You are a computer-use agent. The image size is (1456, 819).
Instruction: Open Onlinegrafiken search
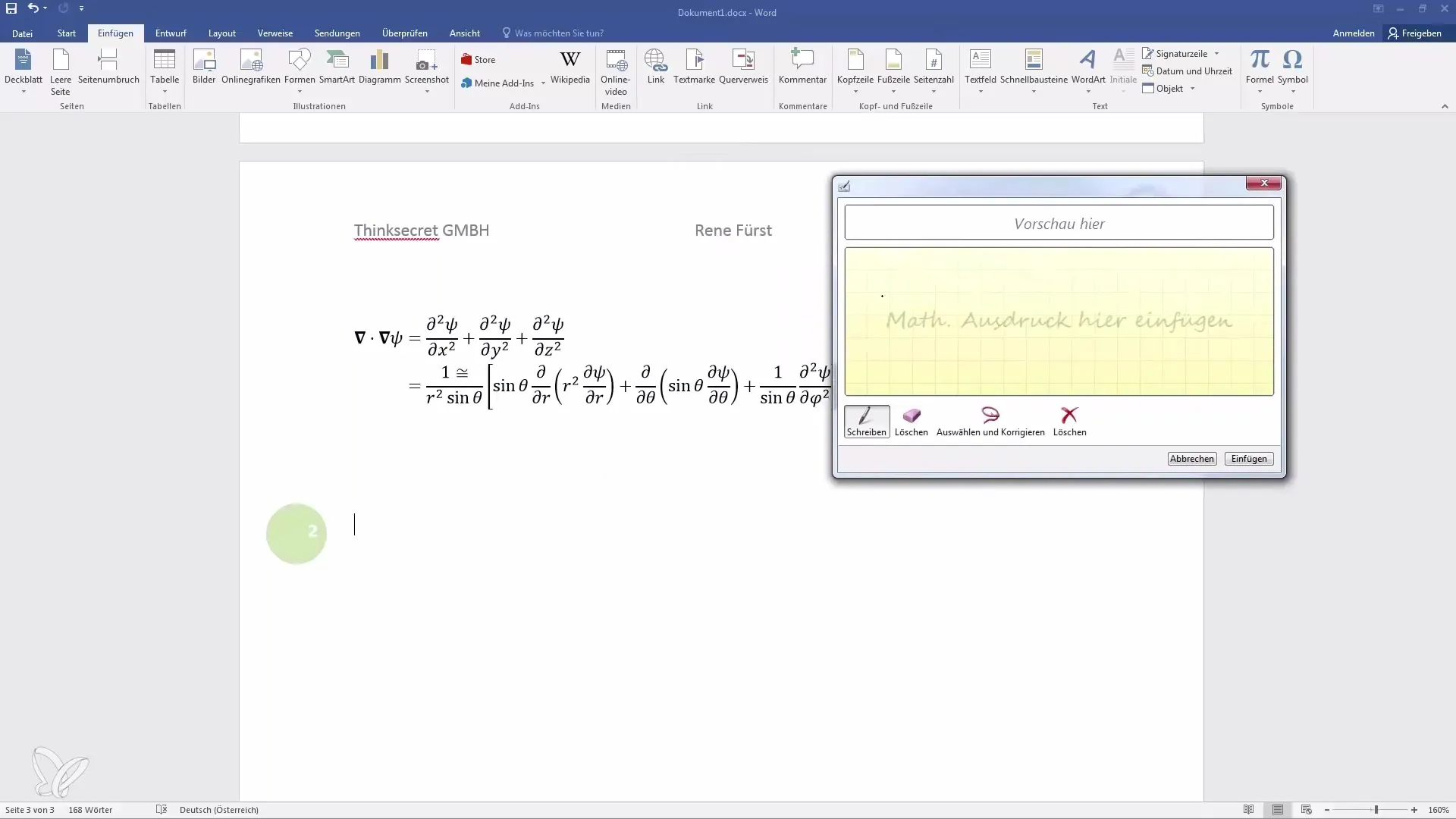251,67
